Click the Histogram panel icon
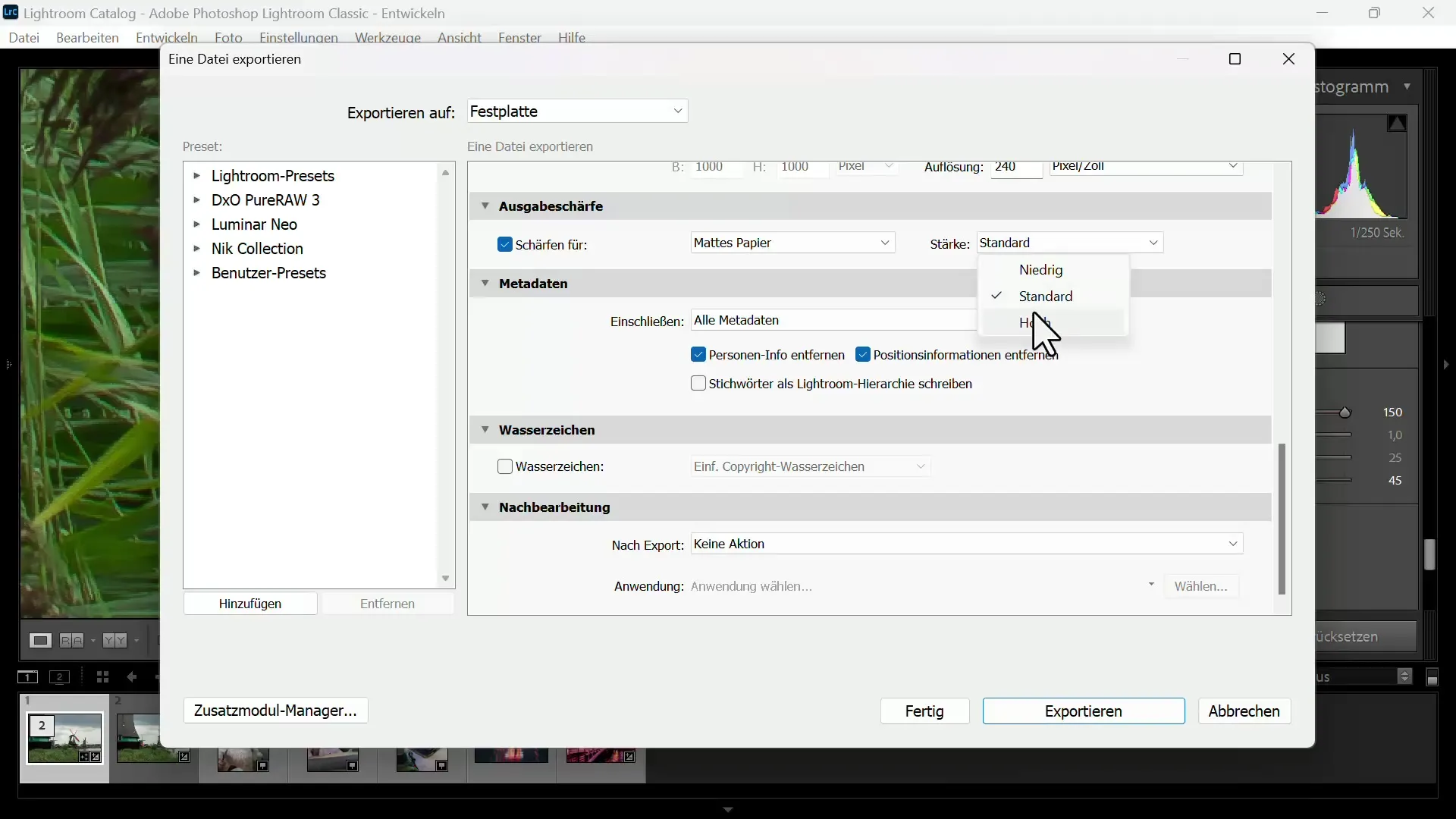This screenshot has height=819, width=1456. point(1407,86)
